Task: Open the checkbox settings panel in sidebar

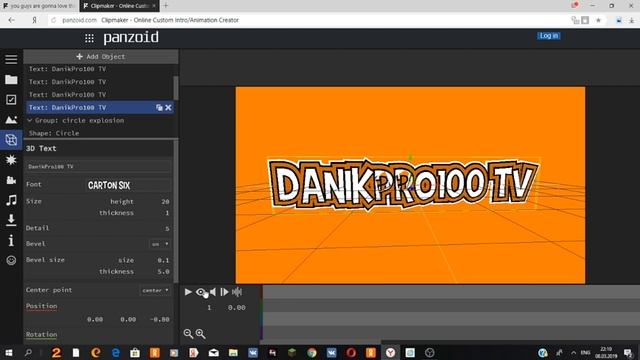Action: coord(11,100)
